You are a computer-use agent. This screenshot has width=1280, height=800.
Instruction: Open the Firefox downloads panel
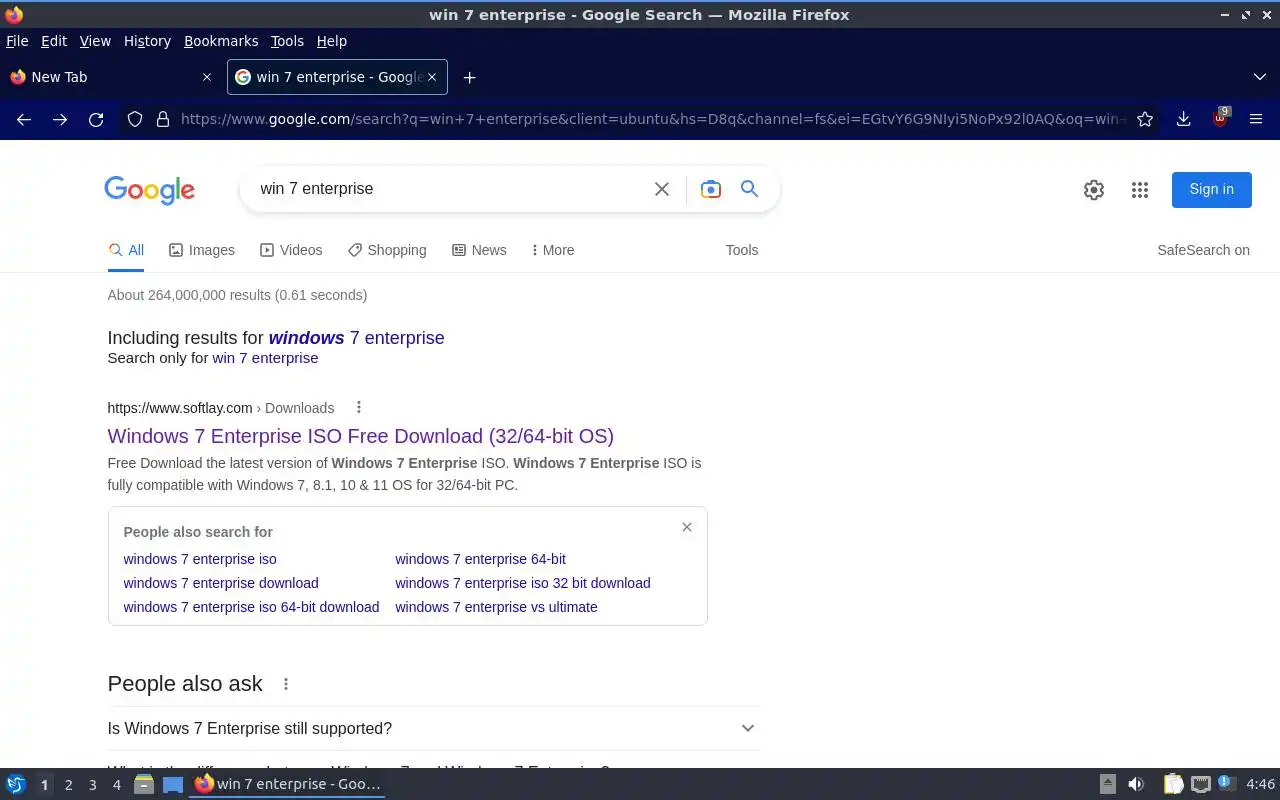(x=1183, y=119)
